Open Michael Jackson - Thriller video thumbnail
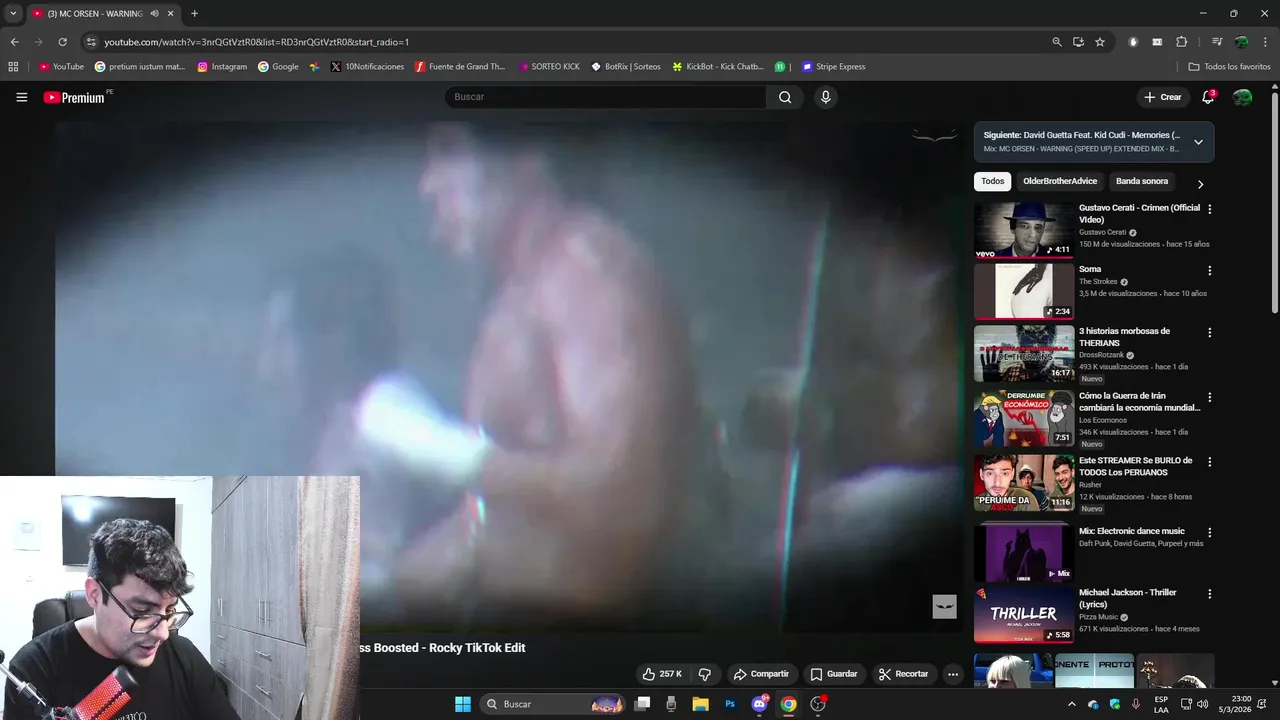1280x720 pixels. [1024, 615]
